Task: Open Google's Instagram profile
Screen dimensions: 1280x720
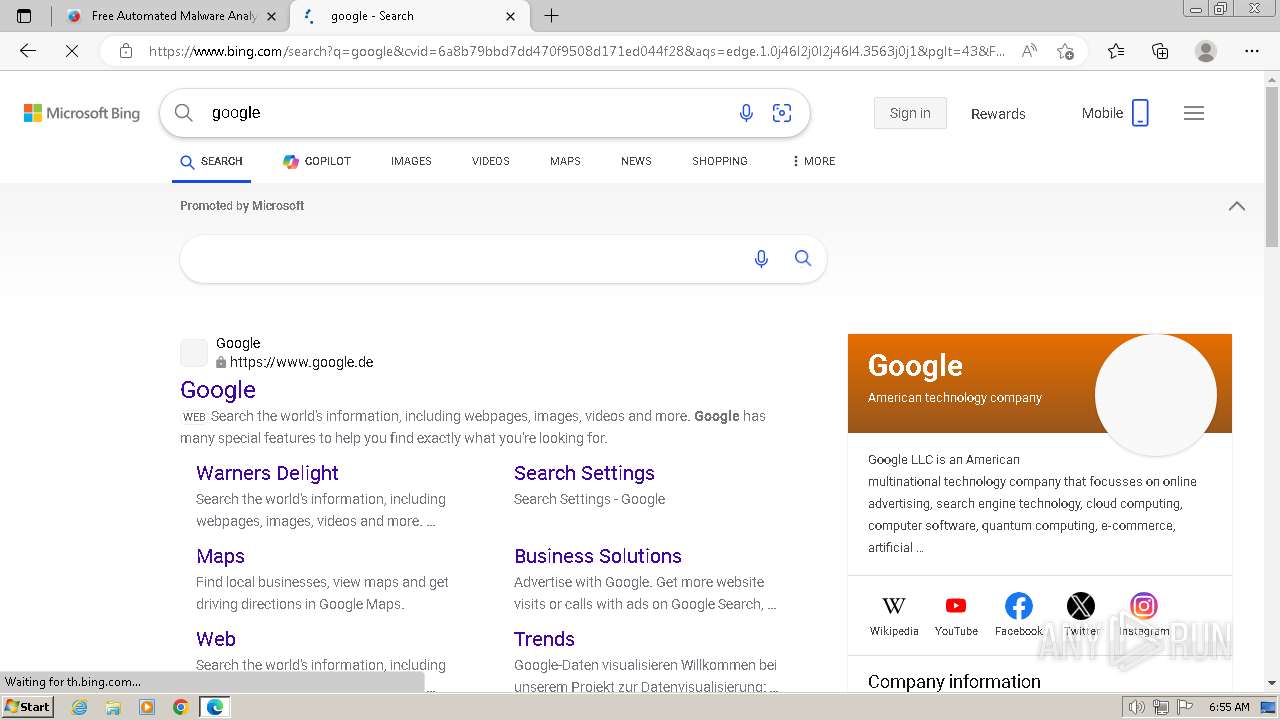Action: [x=1144, y=615]
